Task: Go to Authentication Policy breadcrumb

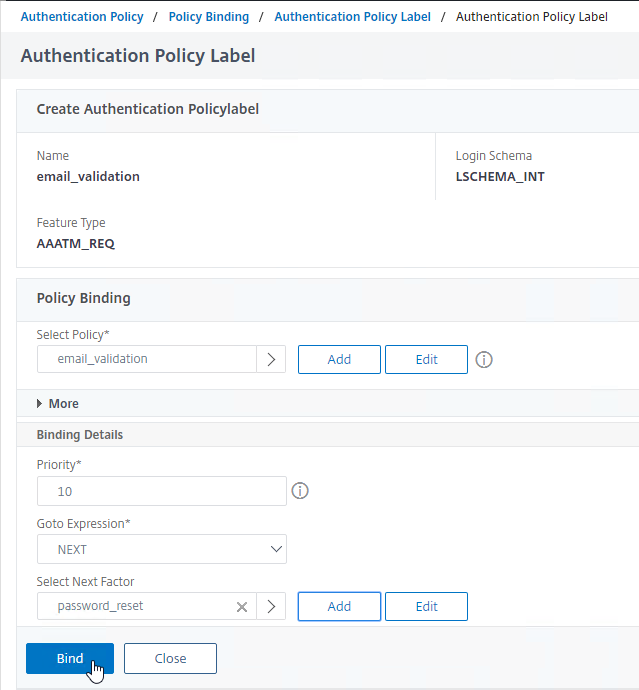Action: coord(82,17)
